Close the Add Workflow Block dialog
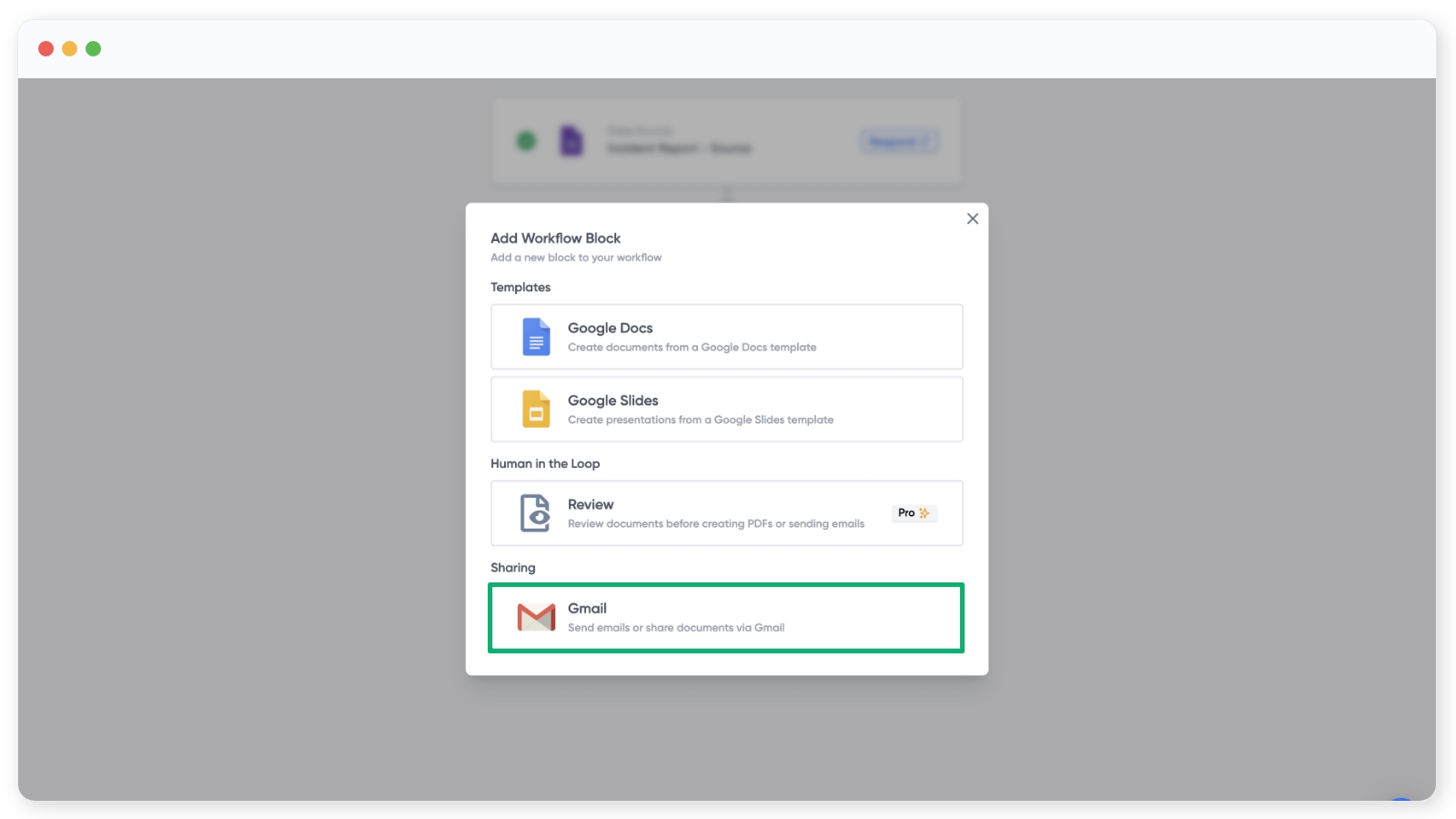Viewport: 1456px width, 819px height. [x=973, y=218]
